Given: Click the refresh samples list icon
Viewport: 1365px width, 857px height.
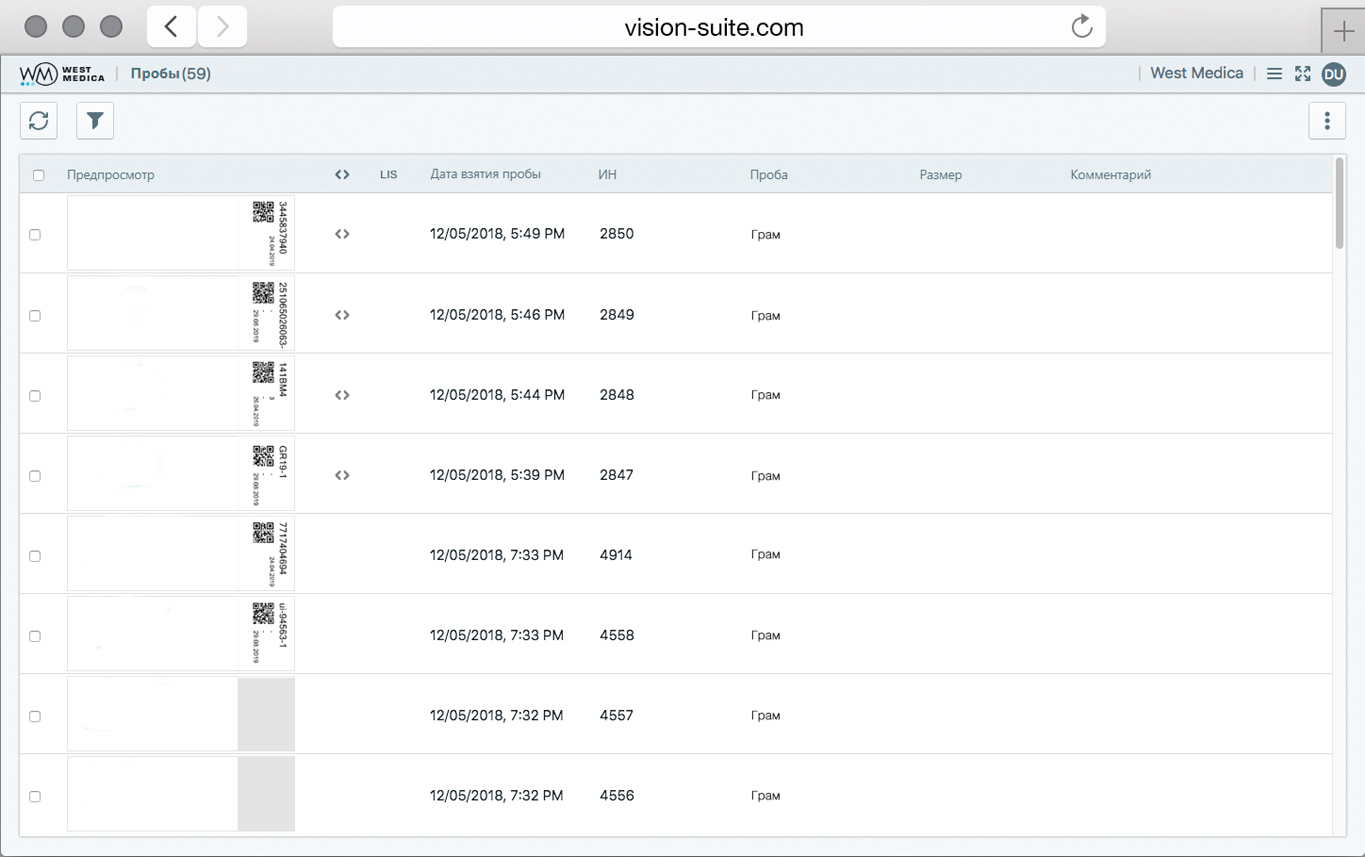Looking at the screenshot, I should coord(39,121).
